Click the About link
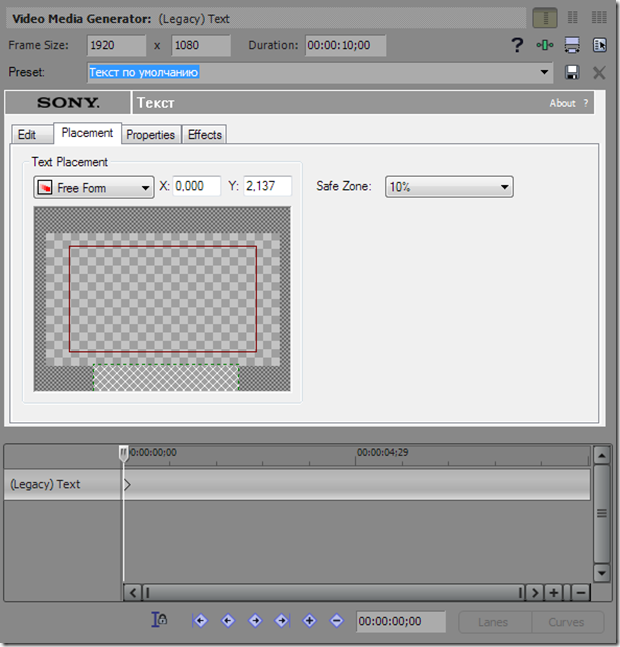The height and width of the screenshot is (647, 620). point(562,103)
